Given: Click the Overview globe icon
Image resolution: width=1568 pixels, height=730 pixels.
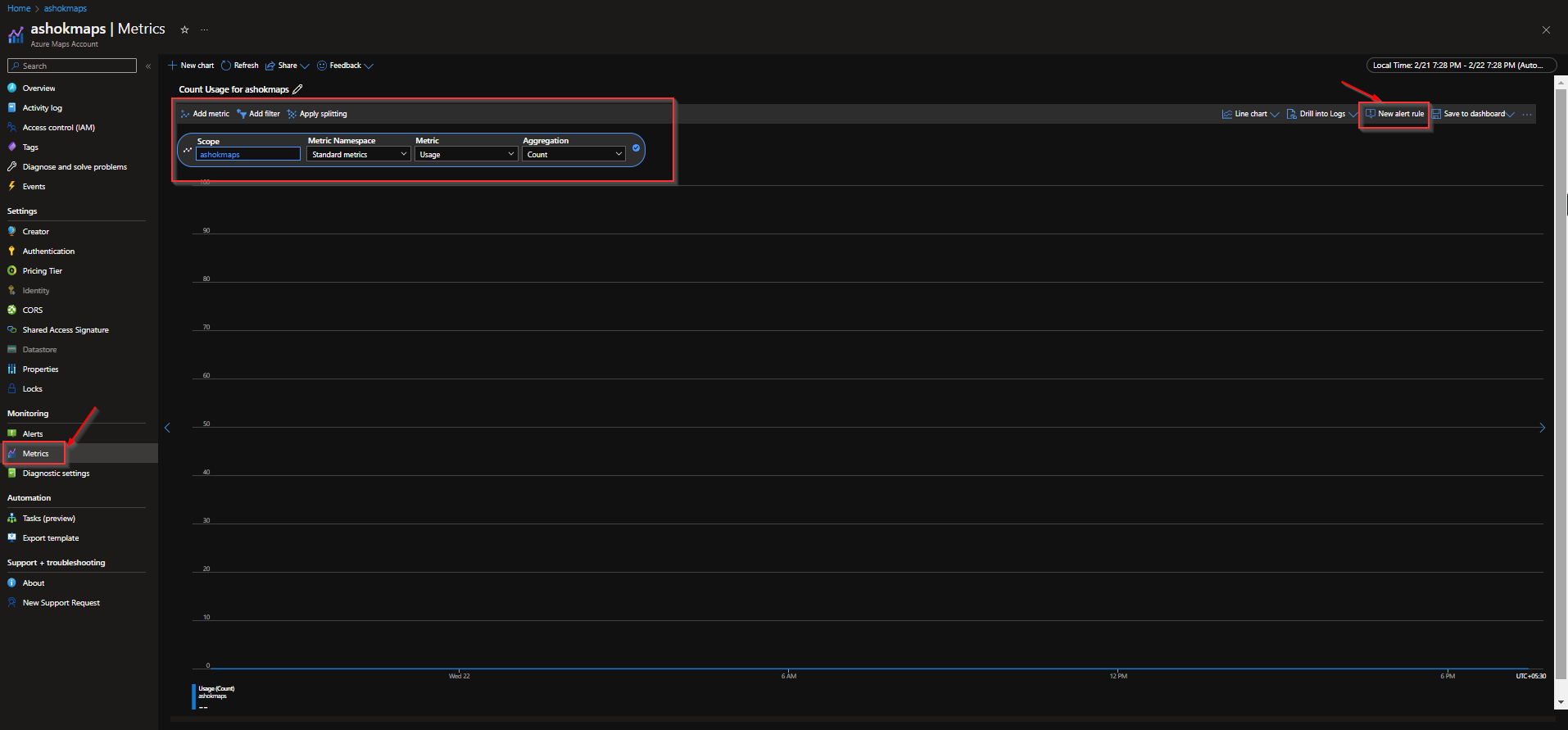Looking at the screenshot, I should click(11, 88).
